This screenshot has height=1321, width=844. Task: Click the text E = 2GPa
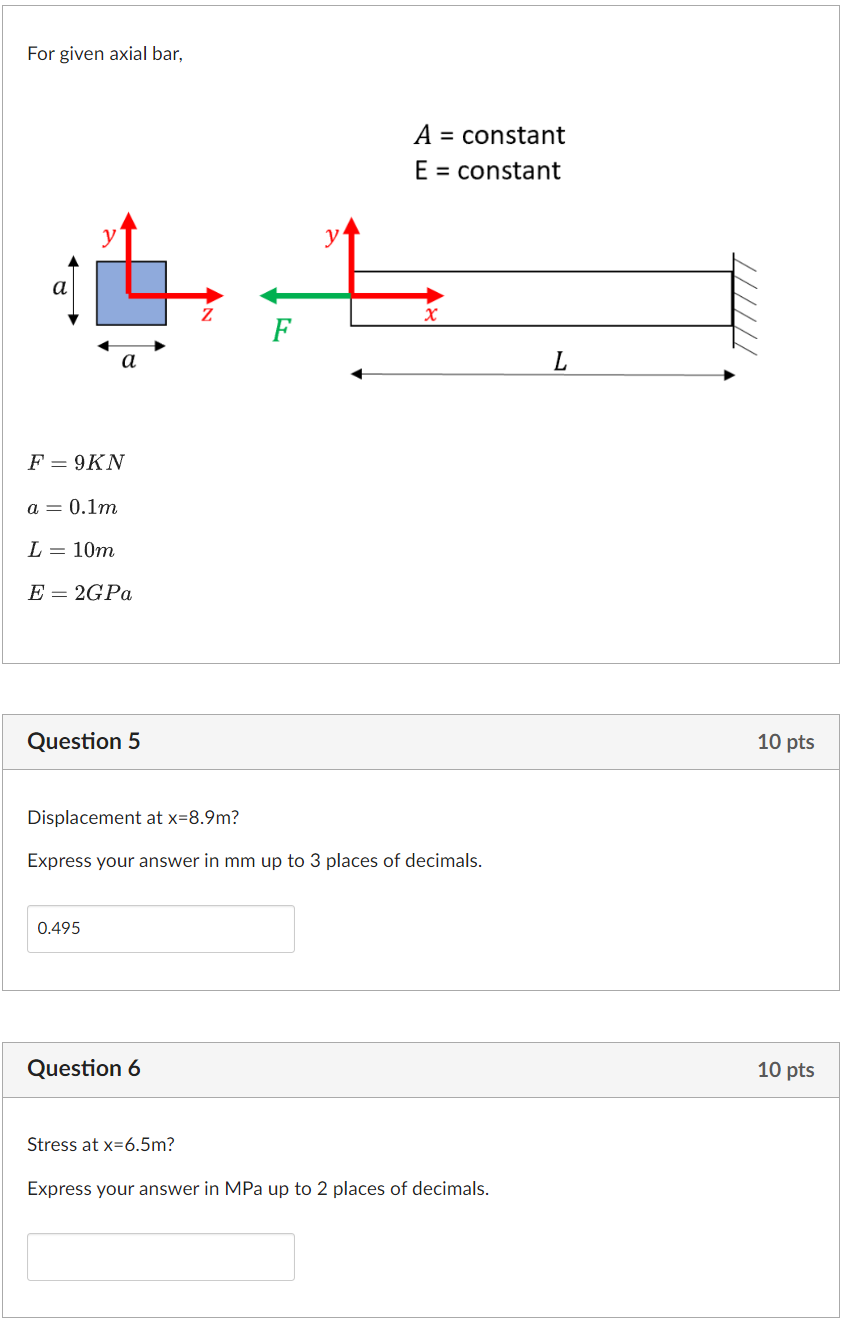coord(80,593)
